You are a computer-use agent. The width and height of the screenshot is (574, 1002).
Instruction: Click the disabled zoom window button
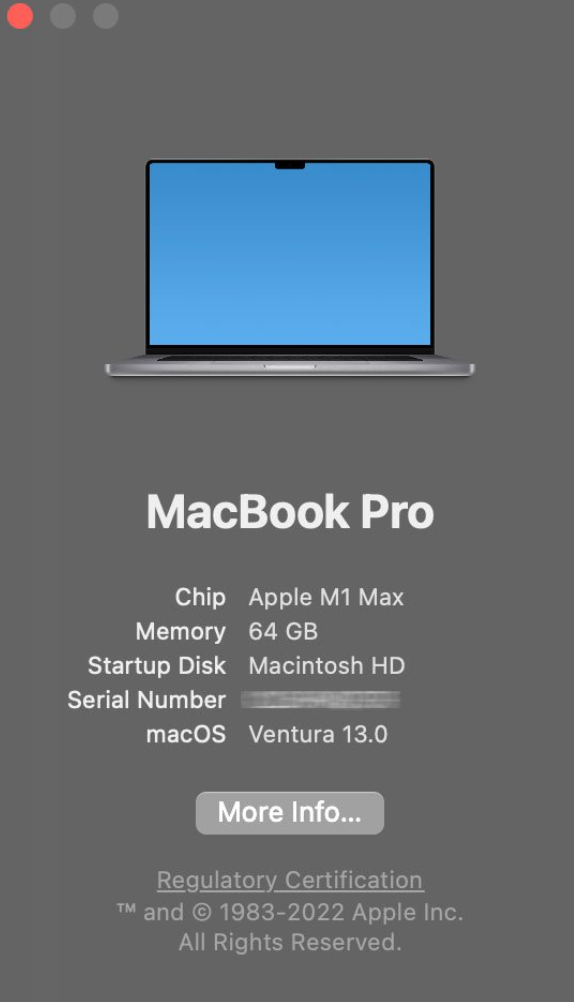click(x=105, y=15)
